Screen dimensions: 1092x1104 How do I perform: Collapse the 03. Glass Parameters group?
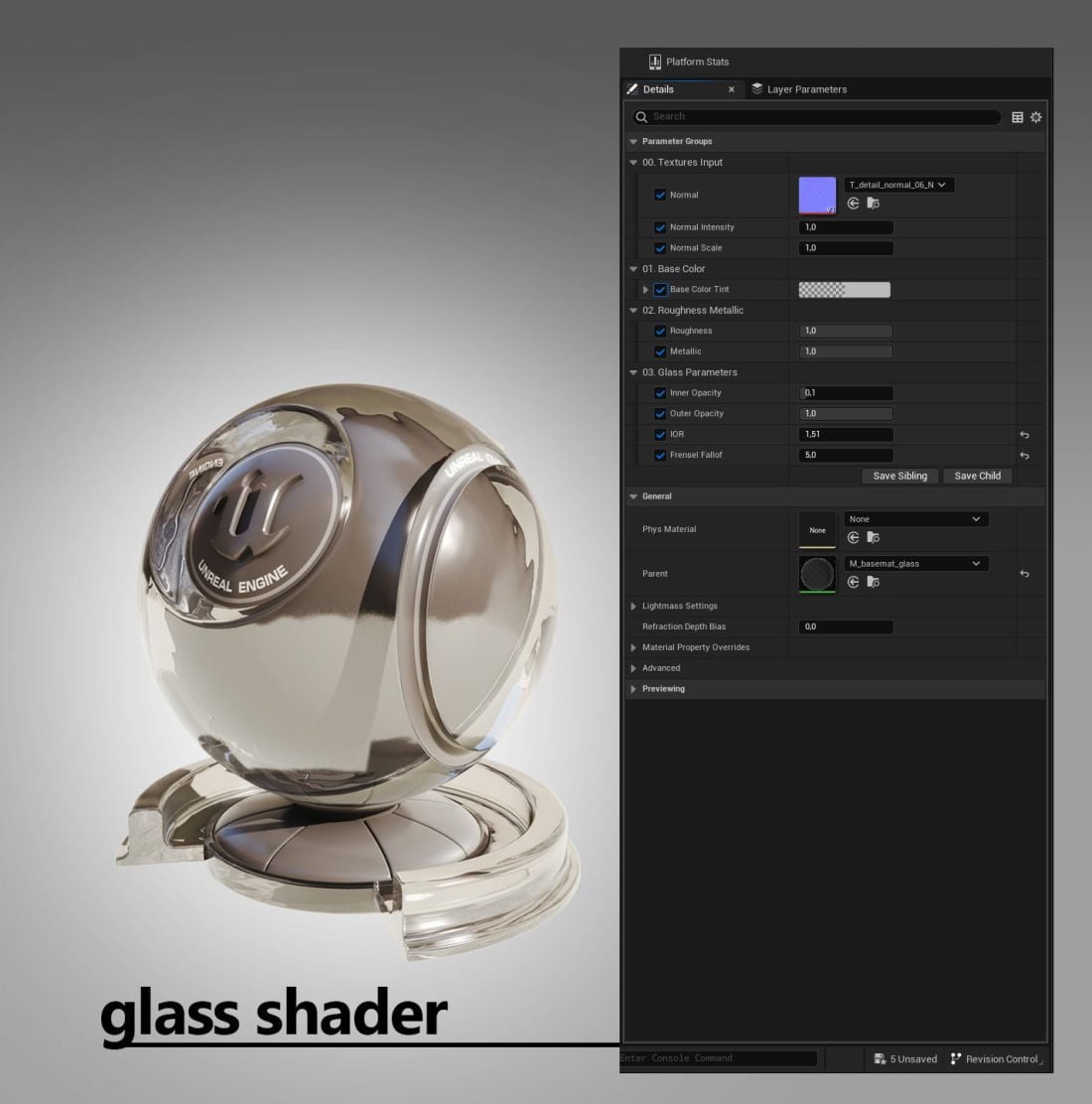[633, 372]
